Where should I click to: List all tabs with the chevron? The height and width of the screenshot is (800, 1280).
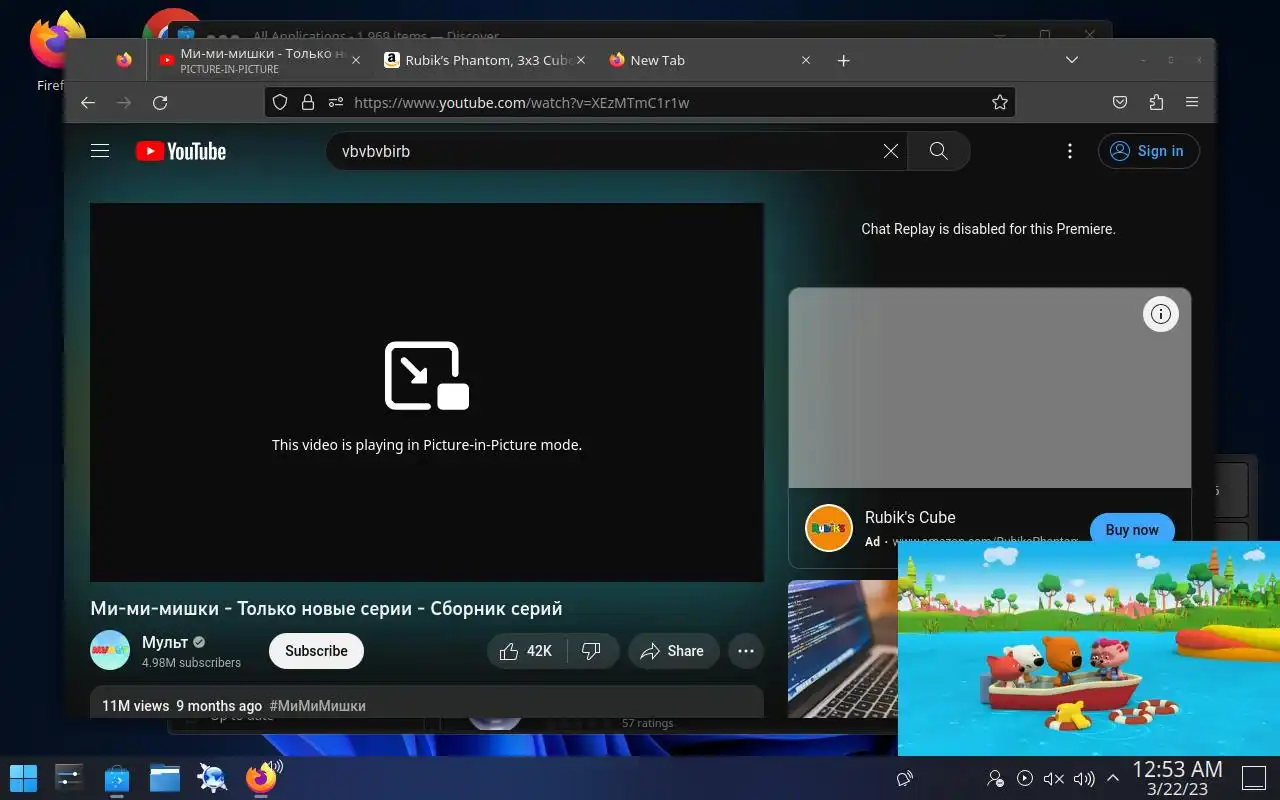click(1072, 60)
